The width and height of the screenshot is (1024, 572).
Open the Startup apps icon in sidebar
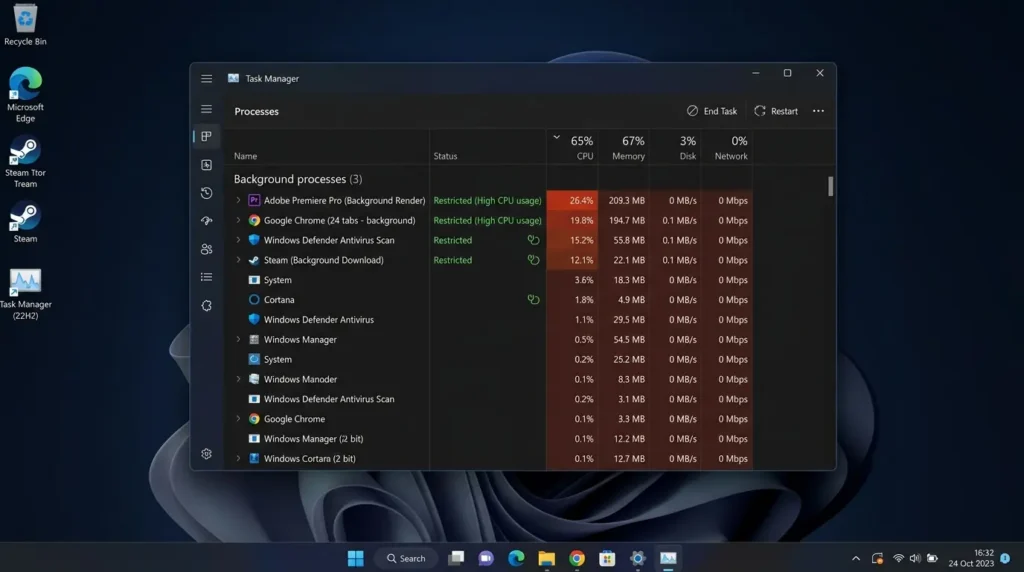tap(206, 221)
